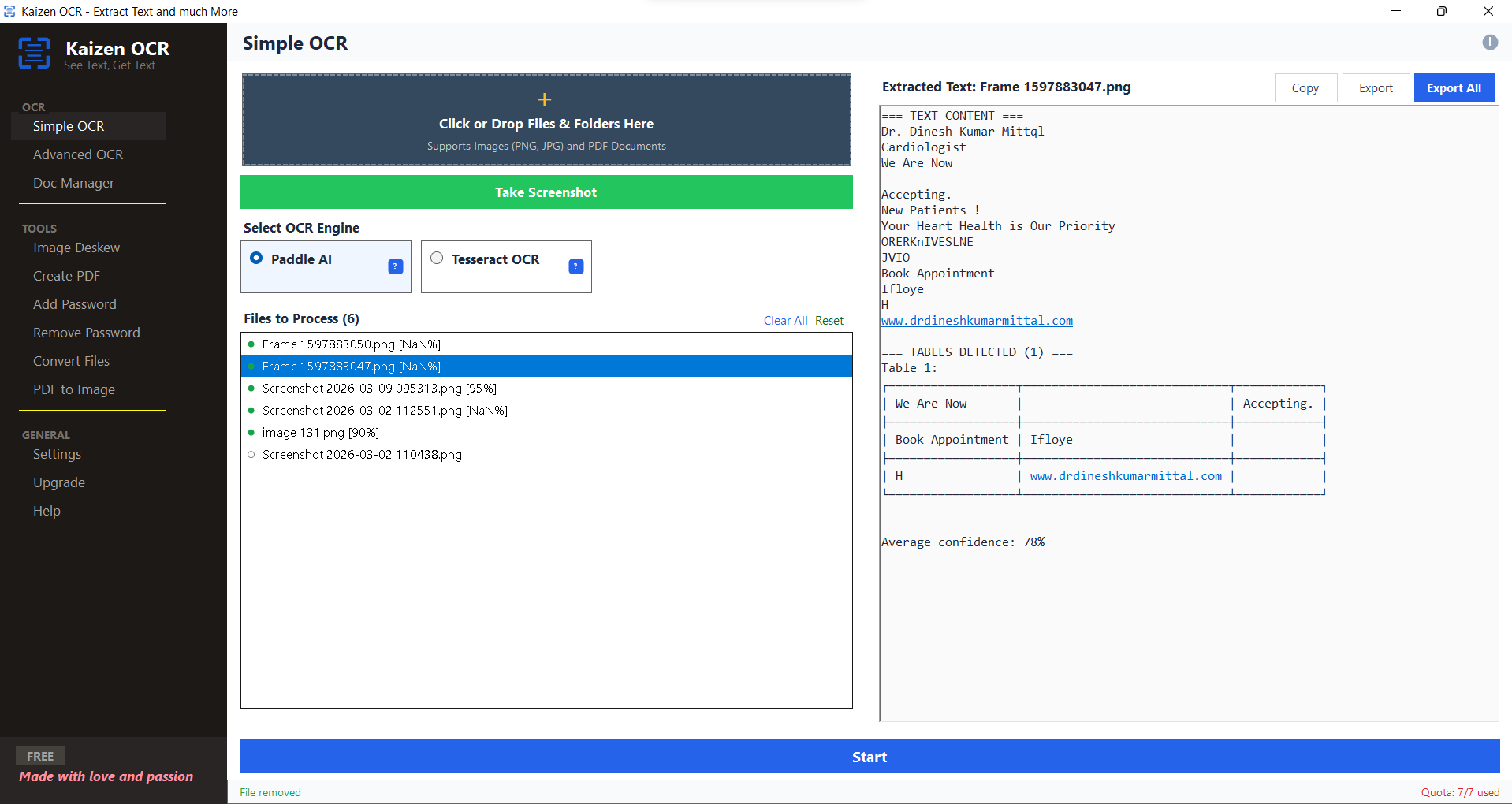Open Advanced OCR from the sidebar

click(x=77, y=154)
